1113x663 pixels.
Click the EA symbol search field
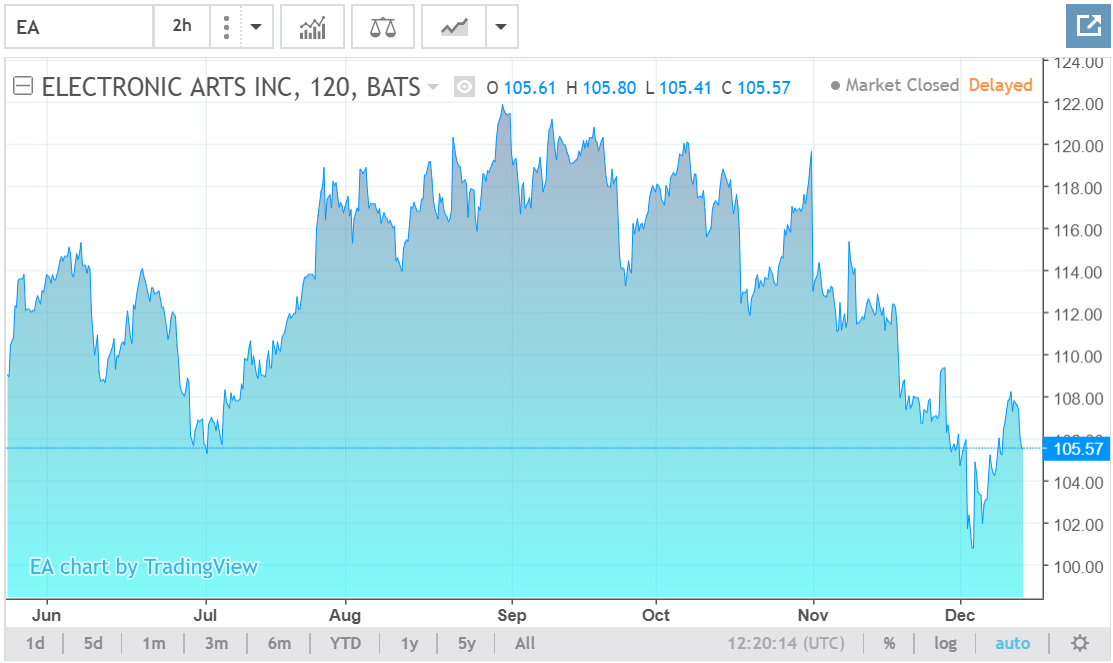click(78, 27)
